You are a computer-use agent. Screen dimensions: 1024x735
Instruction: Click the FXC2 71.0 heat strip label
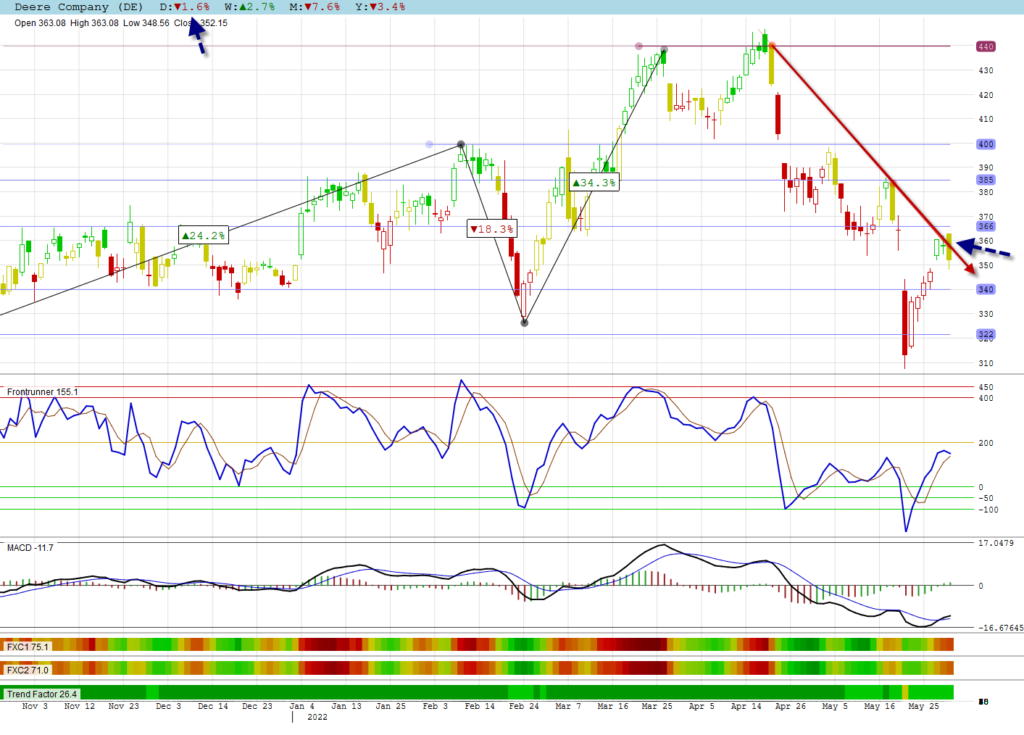pyautogui.click(x=27, y=670)
